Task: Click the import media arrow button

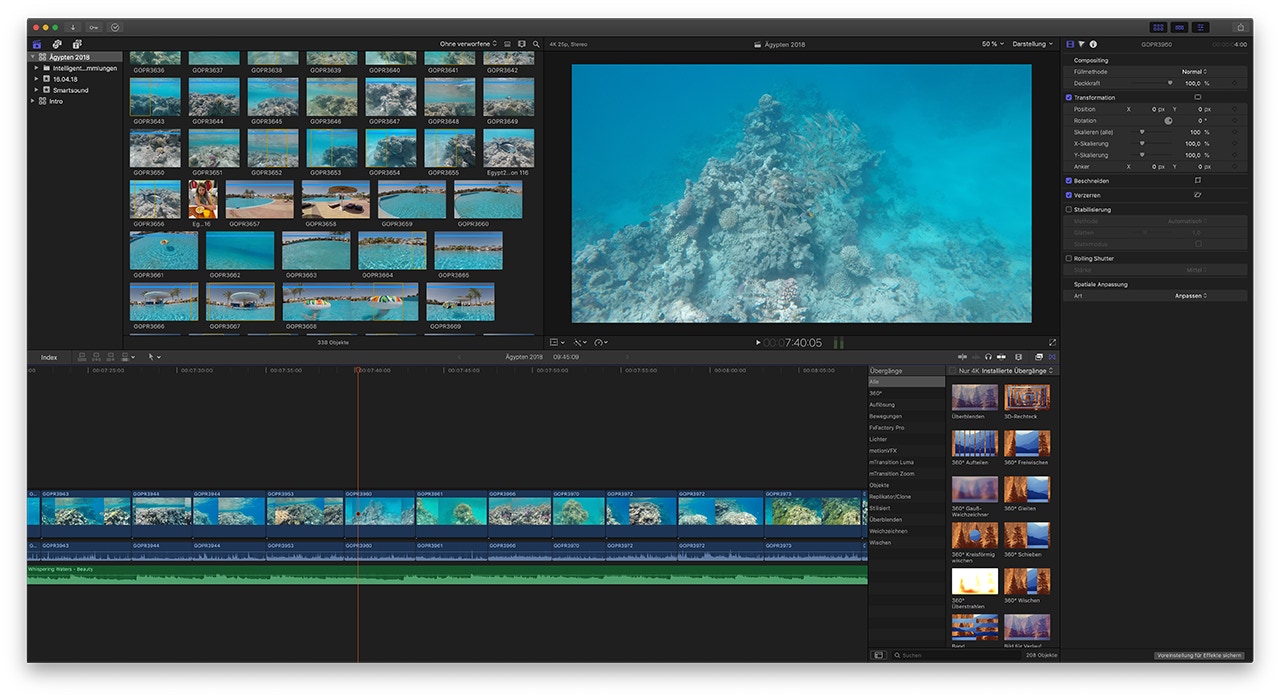Action: (73, 27)
